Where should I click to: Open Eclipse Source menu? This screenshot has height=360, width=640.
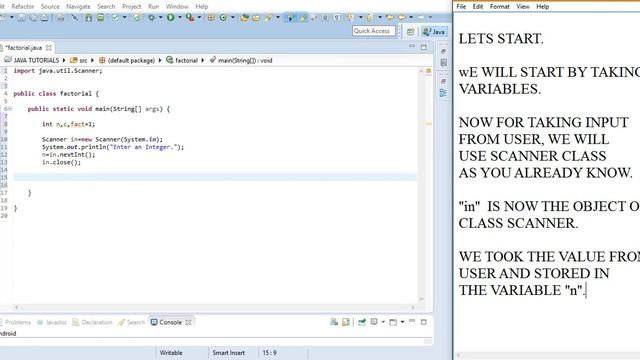(50, 7)
